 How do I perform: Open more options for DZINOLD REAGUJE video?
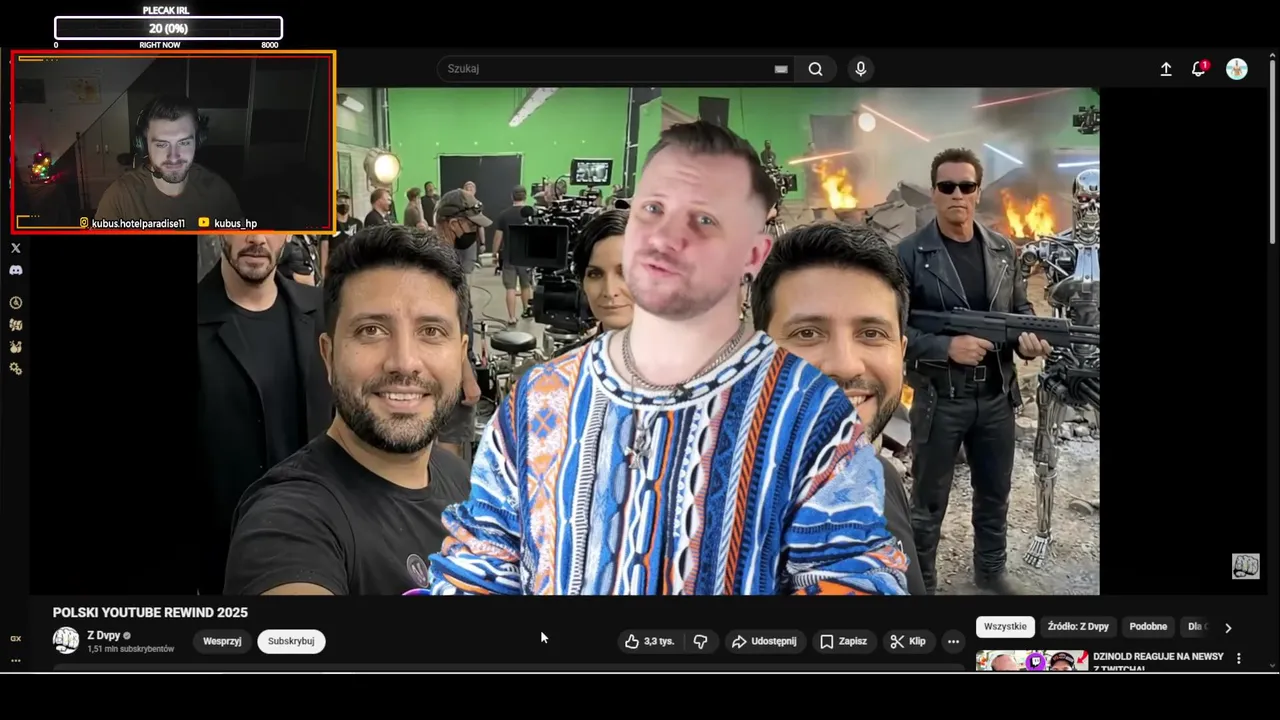(x=1239, y=658)
